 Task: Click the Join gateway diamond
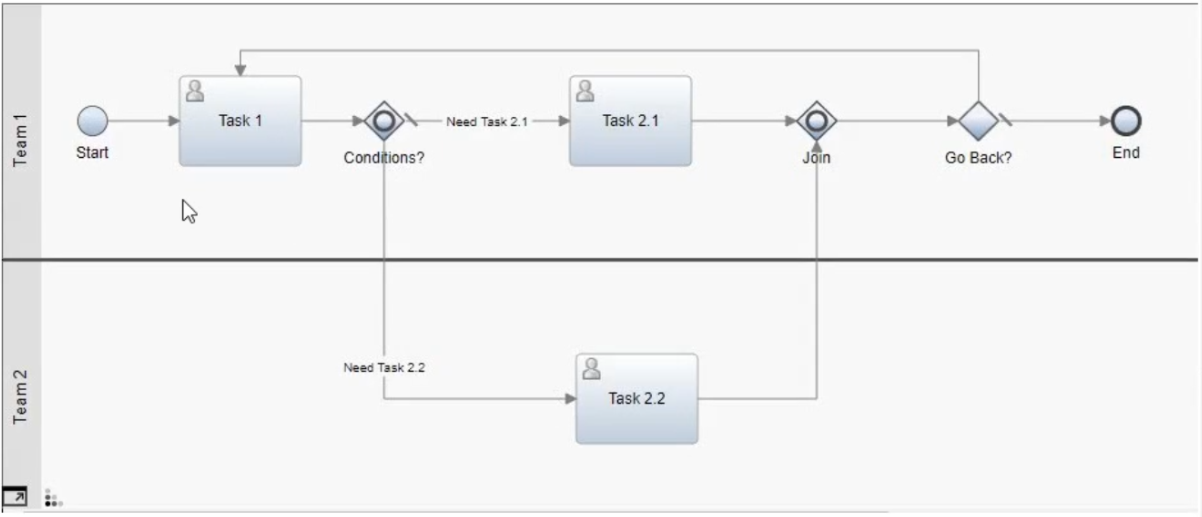[x=818, y=122]
